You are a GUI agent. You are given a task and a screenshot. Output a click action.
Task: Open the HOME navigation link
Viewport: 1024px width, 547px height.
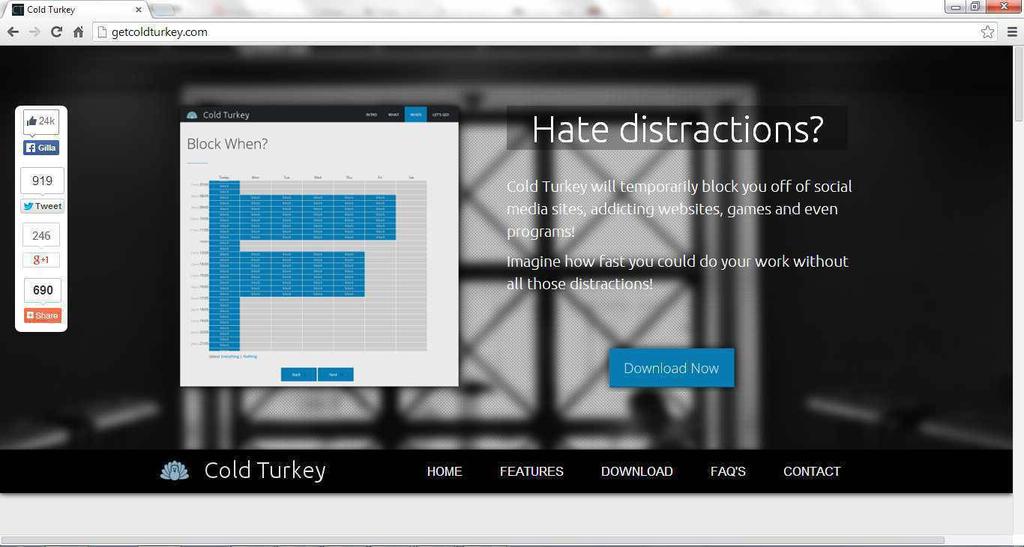(444, 471)
